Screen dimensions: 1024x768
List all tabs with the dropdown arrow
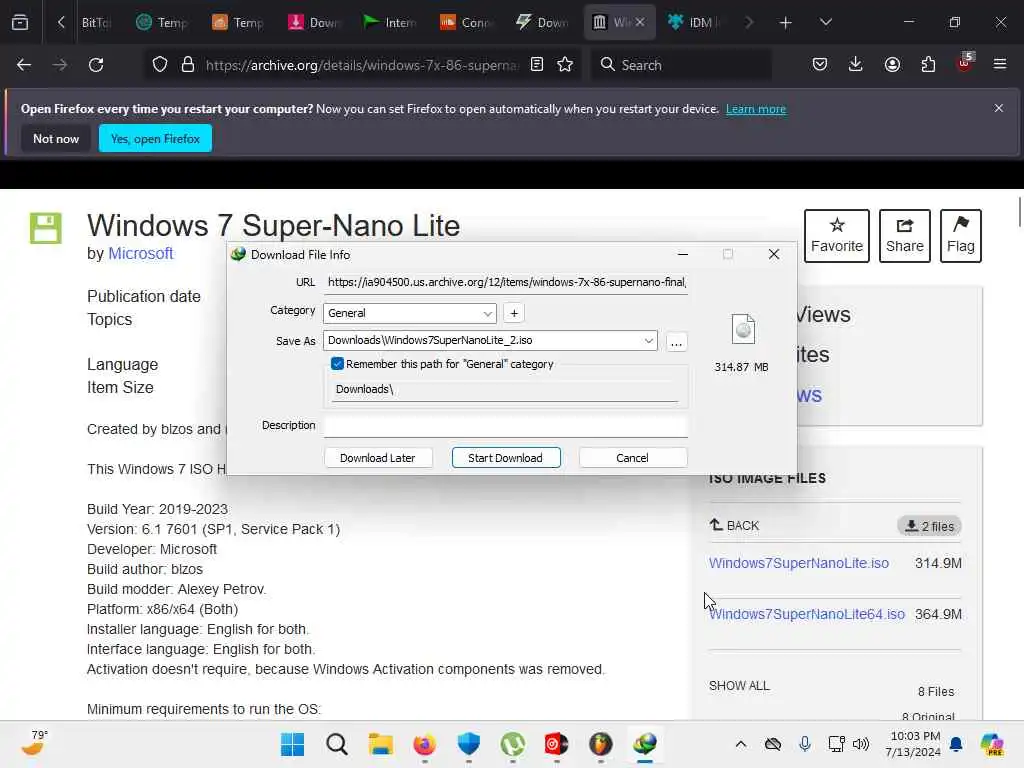tap(826, 22)
